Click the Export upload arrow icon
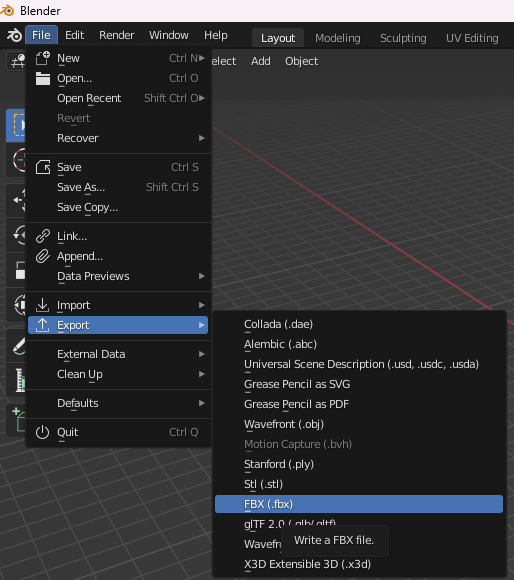This screenshot has width=514, height=580. (x=43, y=325)
